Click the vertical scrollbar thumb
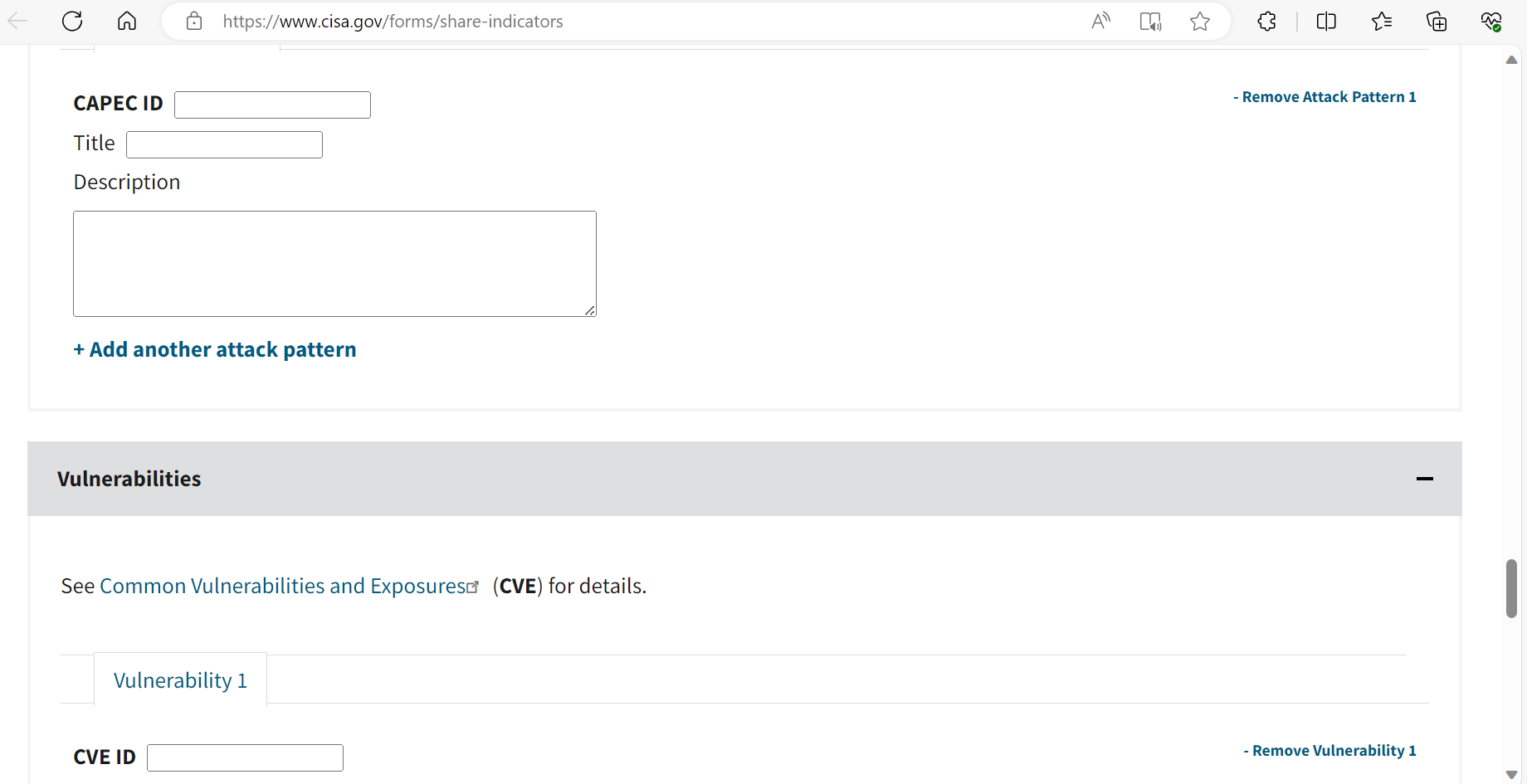This screenshot has width=1527, height=784. coord(1511,589)
